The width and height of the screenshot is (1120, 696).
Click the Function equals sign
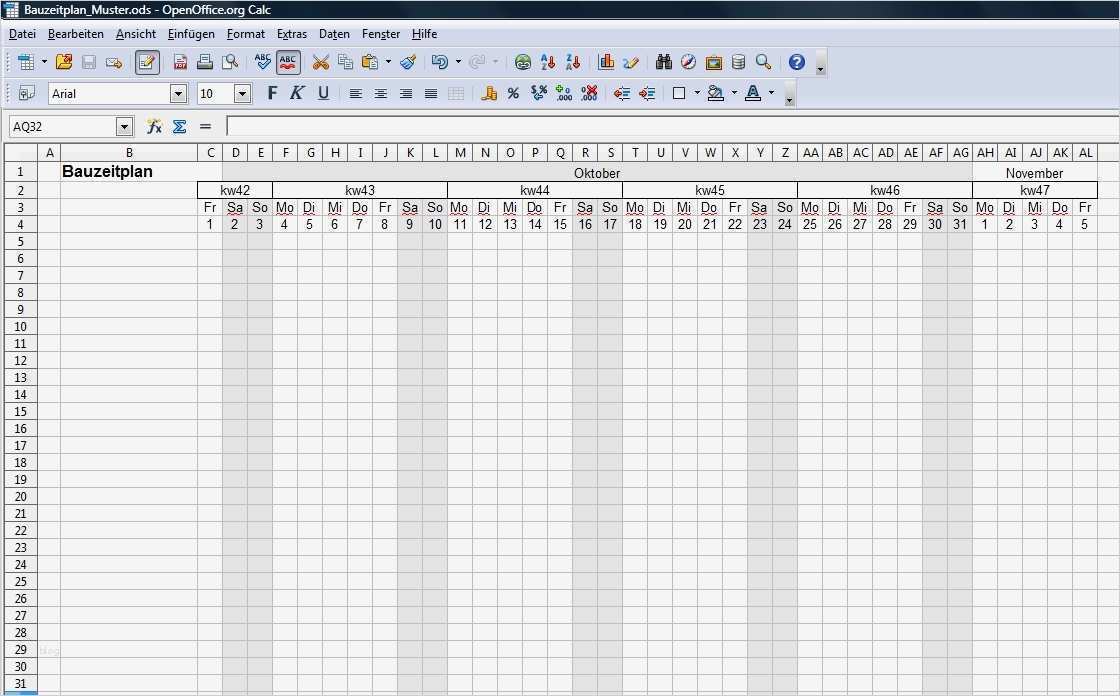[x=206, y=126]
